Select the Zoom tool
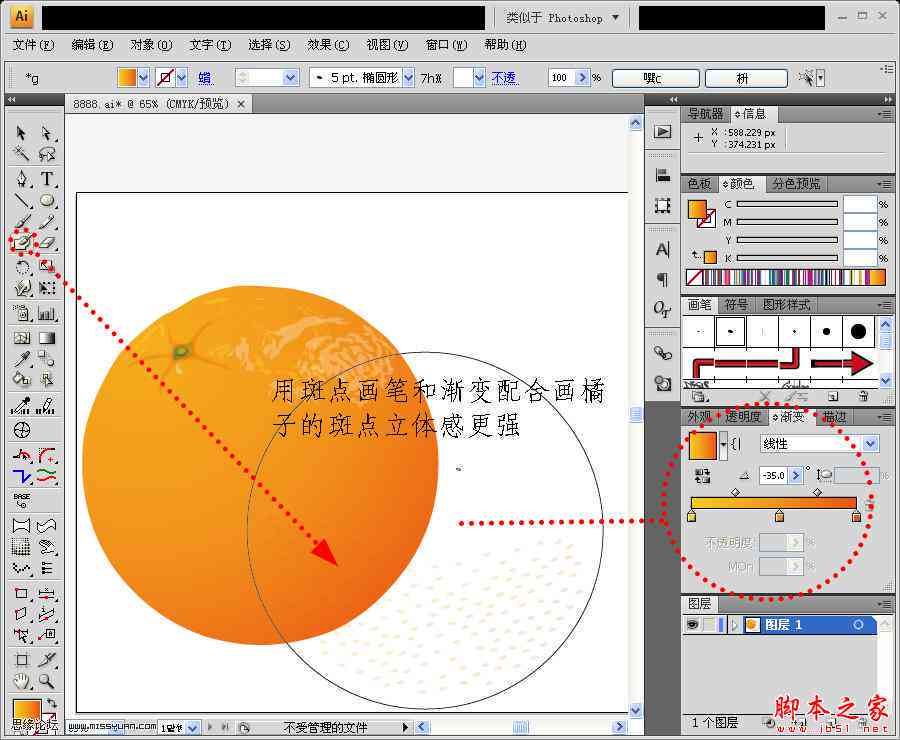This screenshot has height=740, width=900. [x=47, y=681]
